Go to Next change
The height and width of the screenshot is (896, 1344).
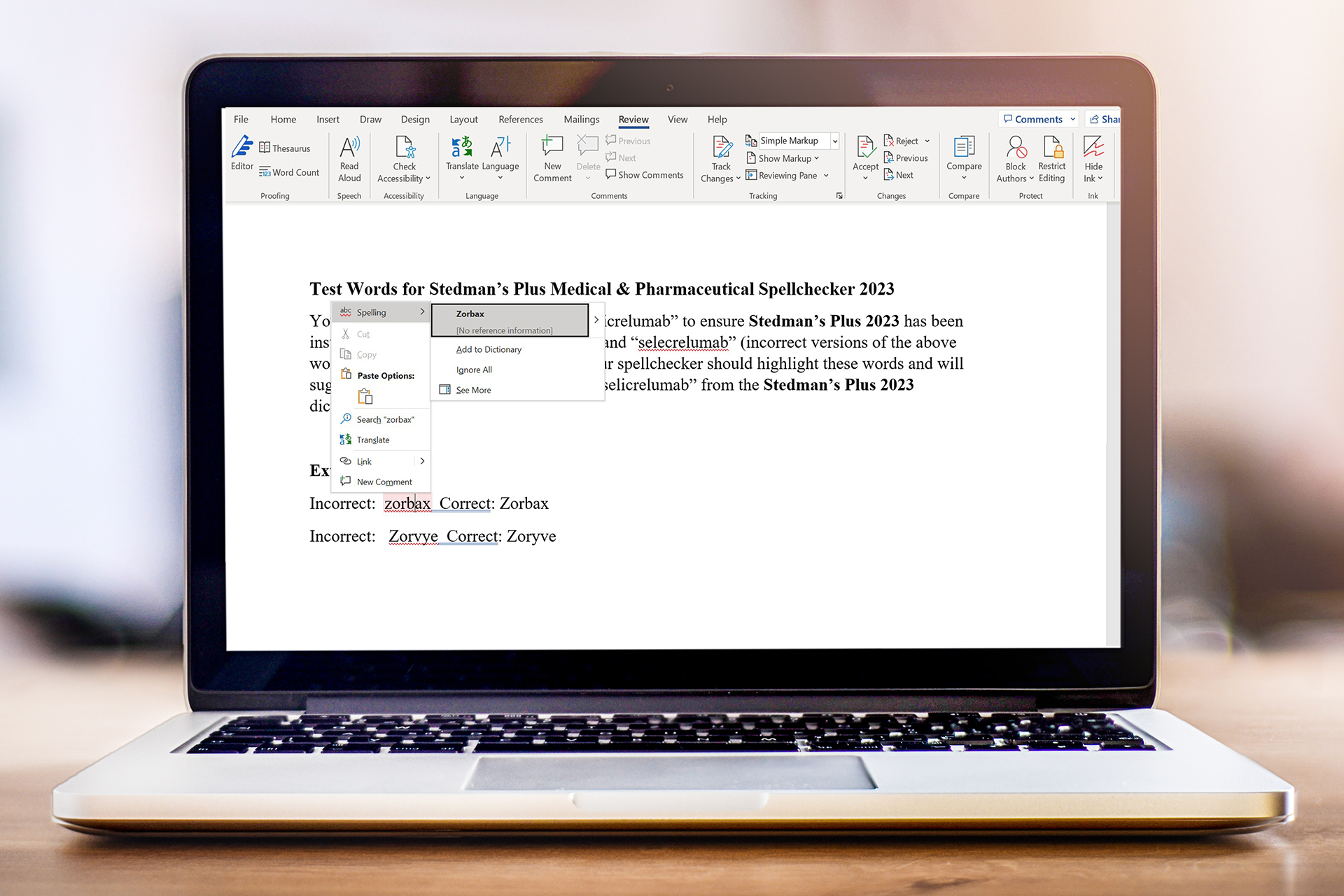899,175
